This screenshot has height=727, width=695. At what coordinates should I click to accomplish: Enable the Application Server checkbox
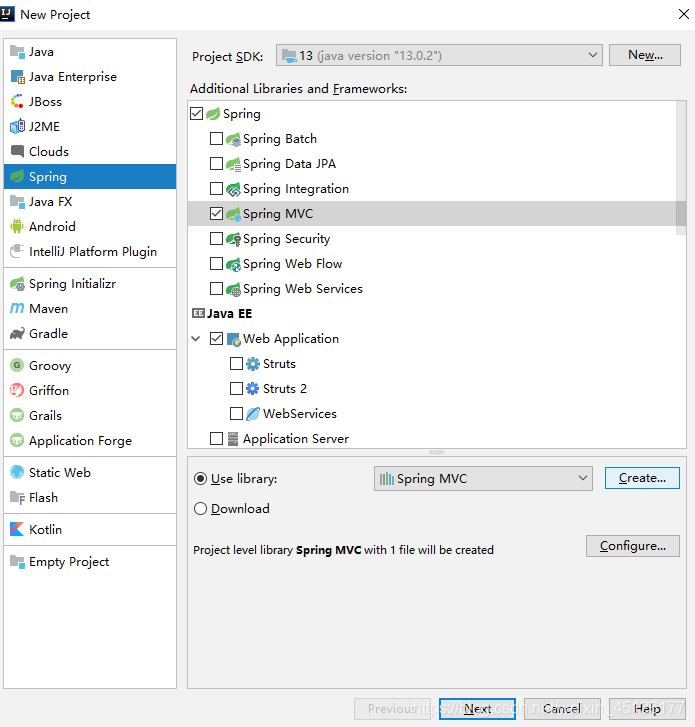point(217,438)
